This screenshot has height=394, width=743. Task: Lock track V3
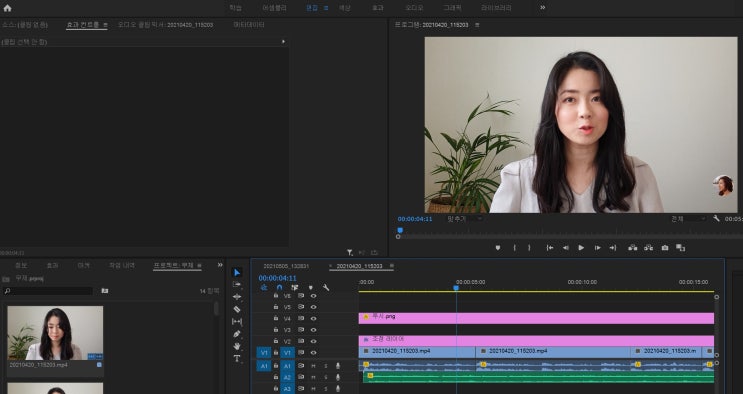point(276,330)
